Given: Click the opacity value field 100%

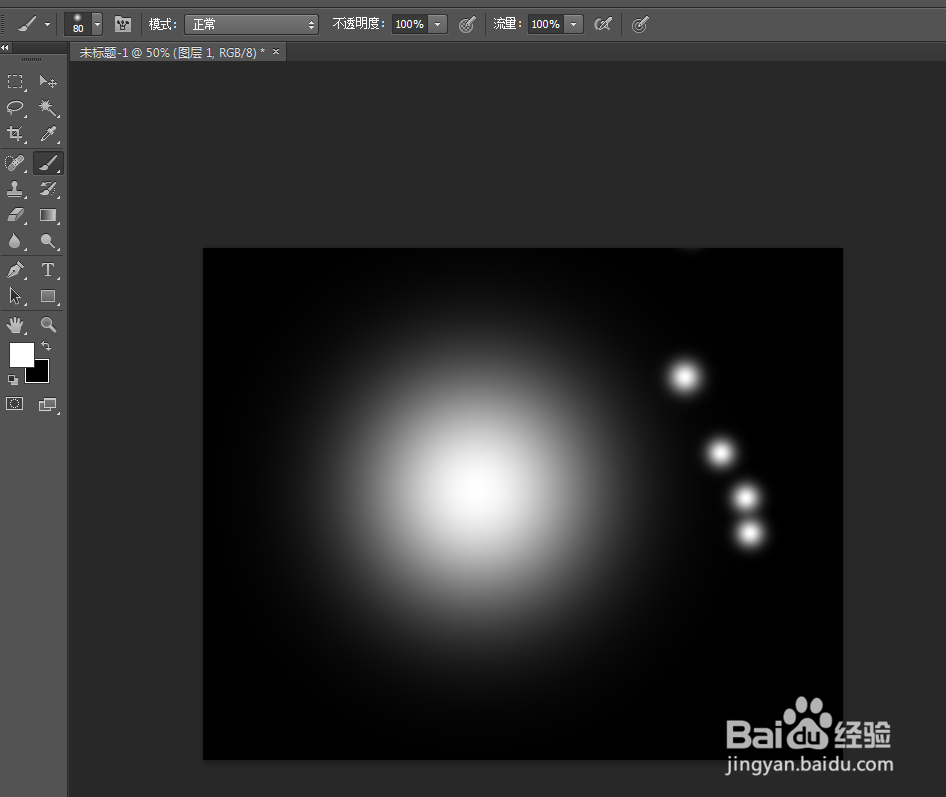Looking at the screenshot, I should click(x=410, y=25).
